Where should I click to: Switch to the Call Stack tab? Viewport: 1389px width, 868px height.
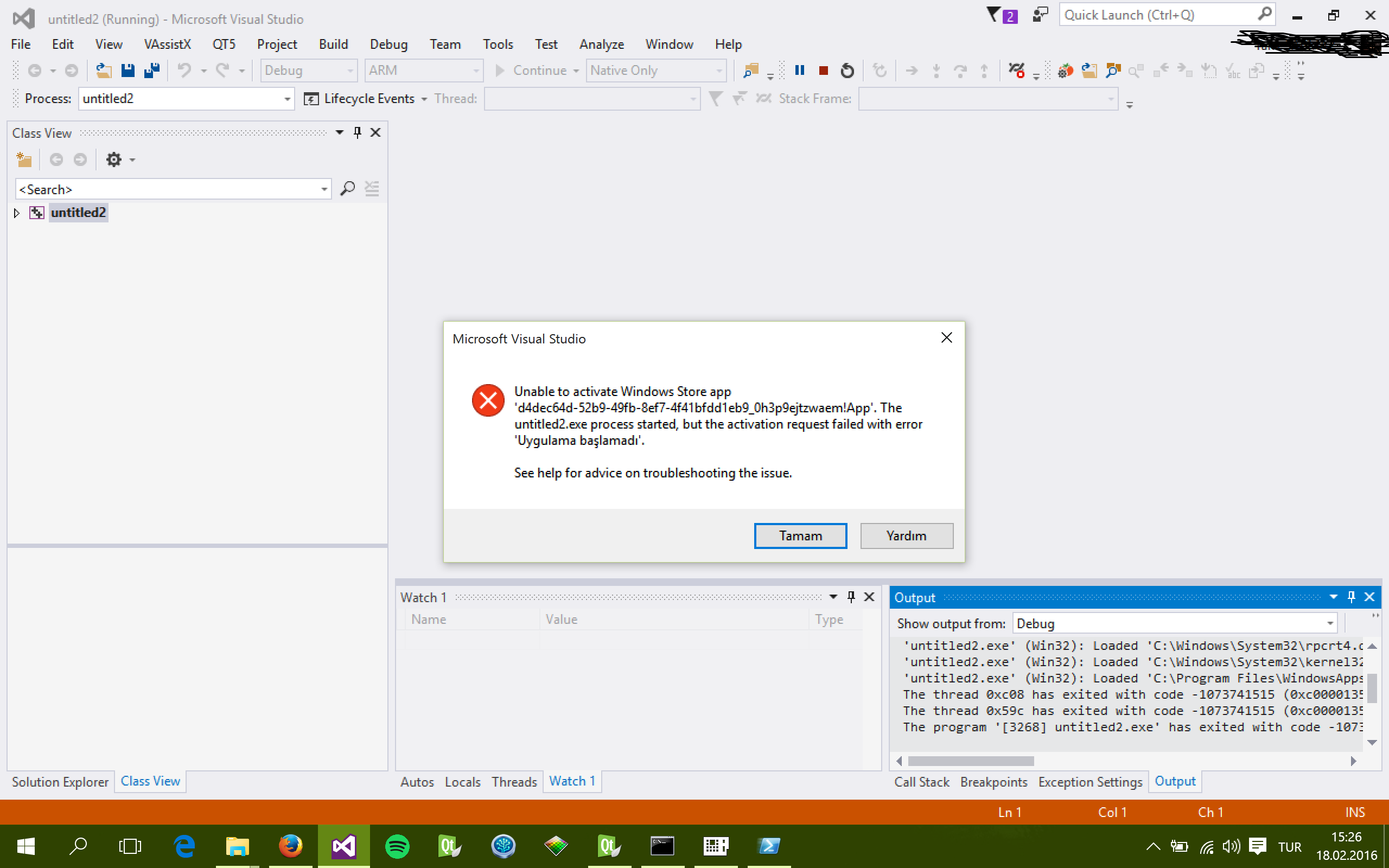pos(922,782)
